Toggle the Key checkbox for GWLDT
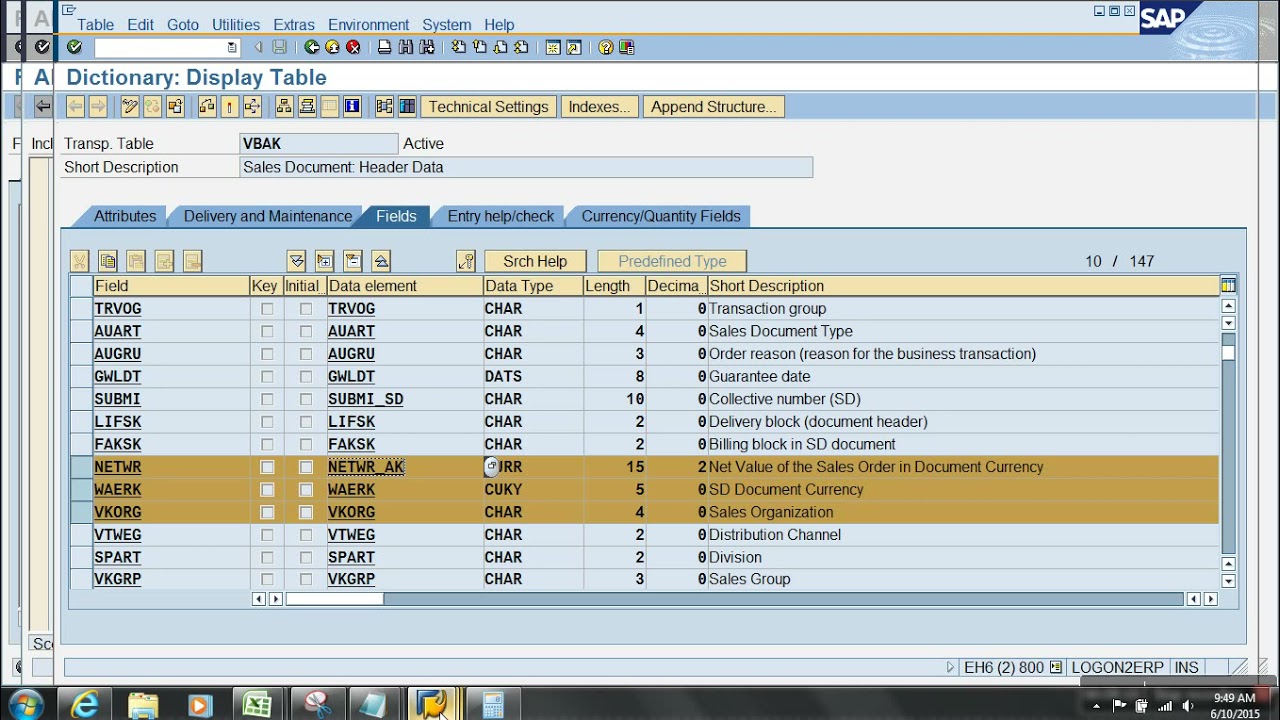 [267, 377]
